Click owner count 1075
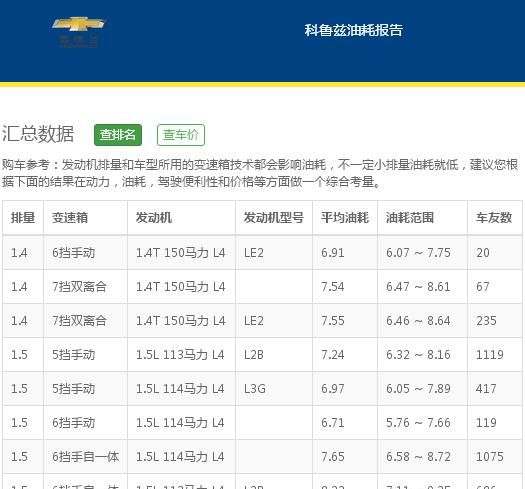The width and height of the screenshot is (525, 489). 490,457
